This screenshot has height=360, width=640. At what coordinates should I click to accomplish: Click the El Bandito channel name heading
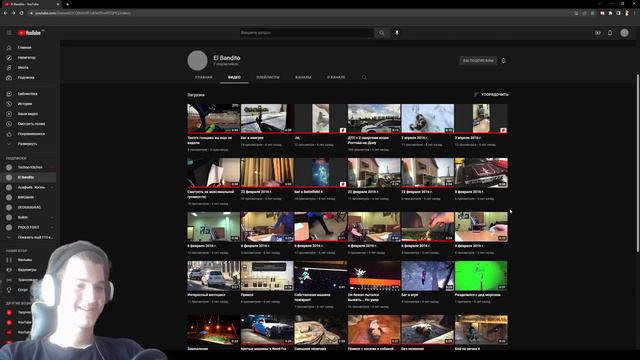point(227,58)
